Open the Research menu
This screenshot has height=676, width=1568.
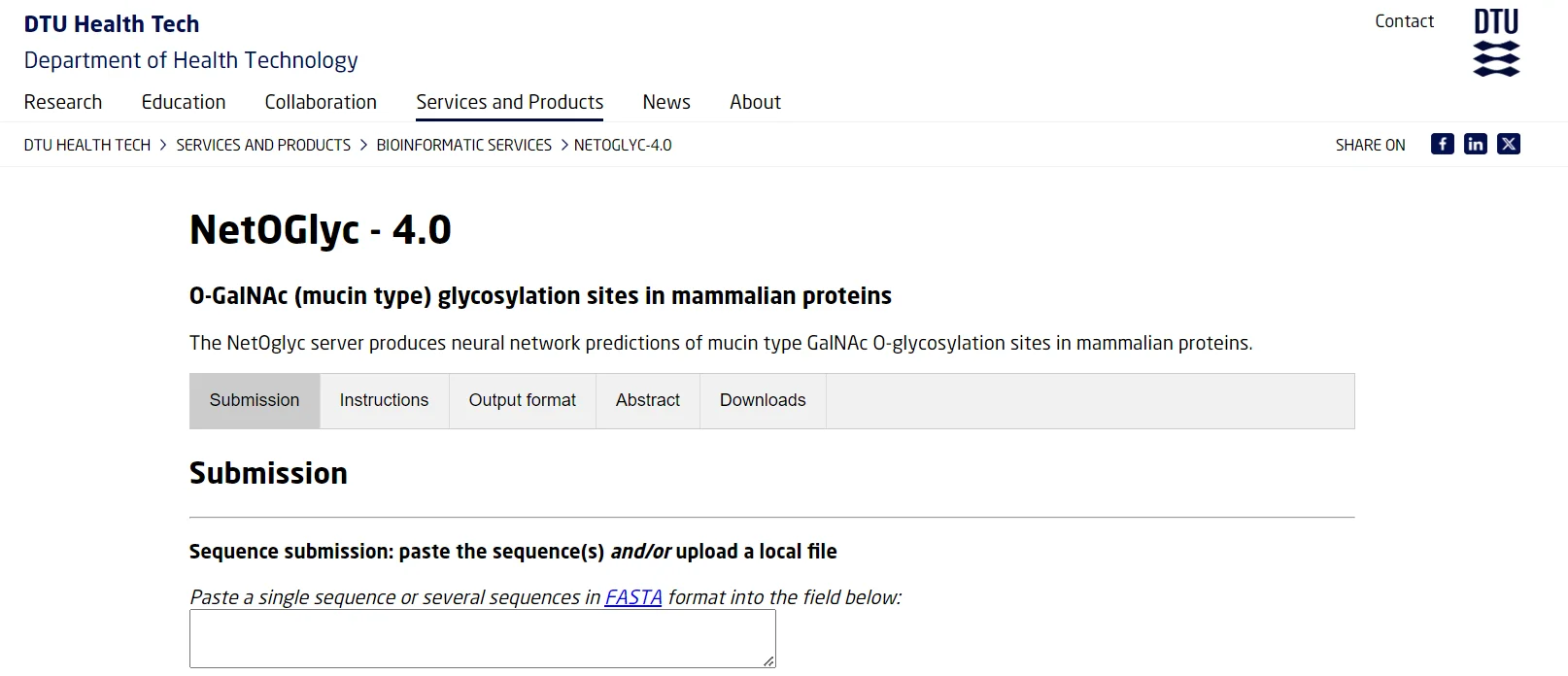63,102
